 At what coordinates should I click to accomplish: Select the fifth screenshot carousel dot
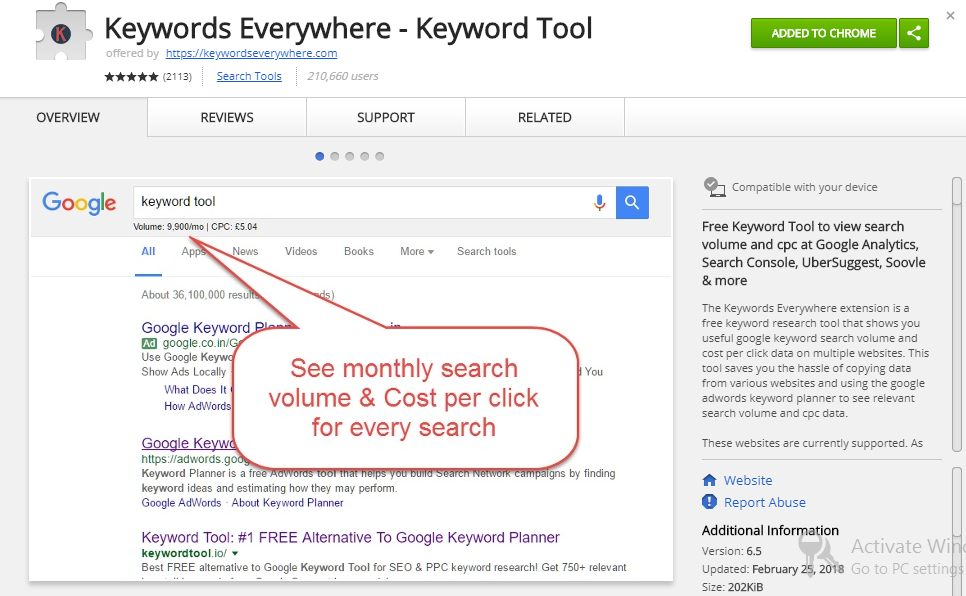[380, 156]
